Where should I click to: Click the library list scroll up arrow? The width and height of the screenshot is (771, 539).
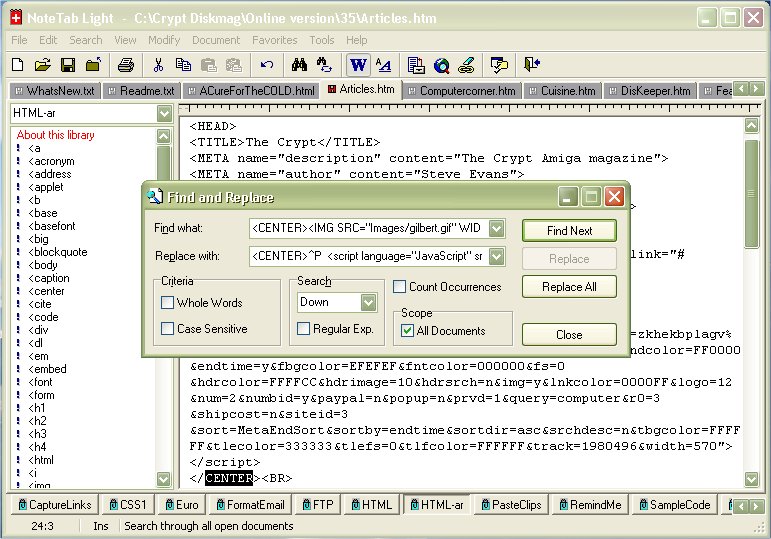164,136
